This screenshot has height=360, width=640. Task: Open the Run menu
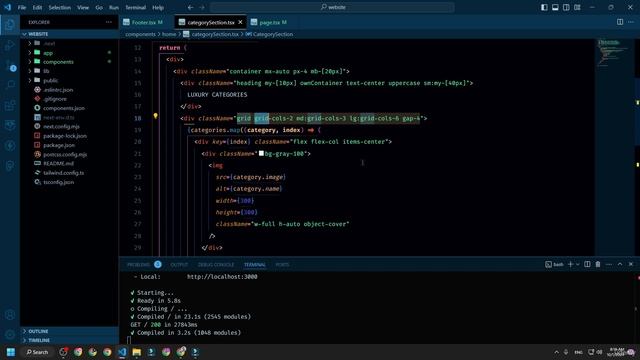tap(114, 7)
